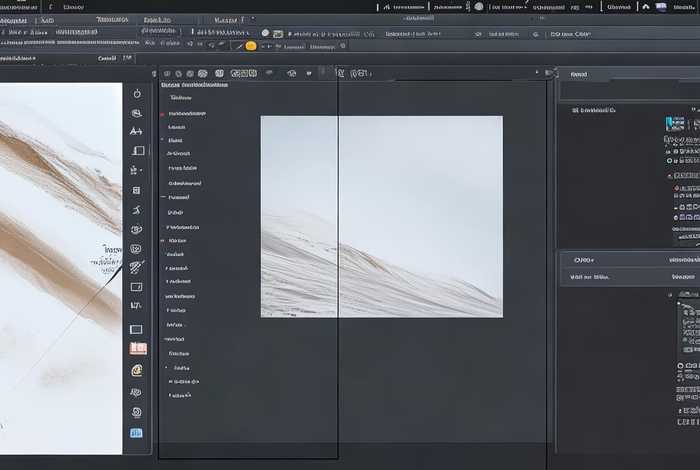The image size is (700, 470).
Task: Click the yellow circle swatch in the top toolbar
Action: click(x=250, y=46)
